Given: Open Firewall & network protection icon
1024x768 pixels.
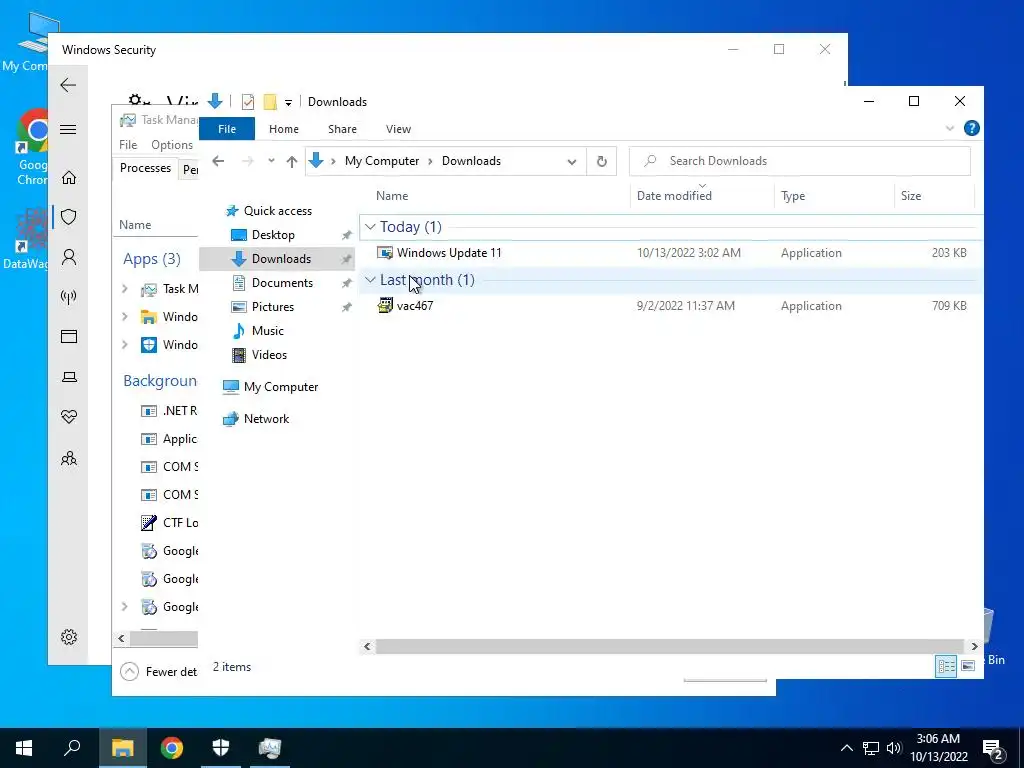Looking at the screenshot, I should pyautogui.click(x=69, y=297).
